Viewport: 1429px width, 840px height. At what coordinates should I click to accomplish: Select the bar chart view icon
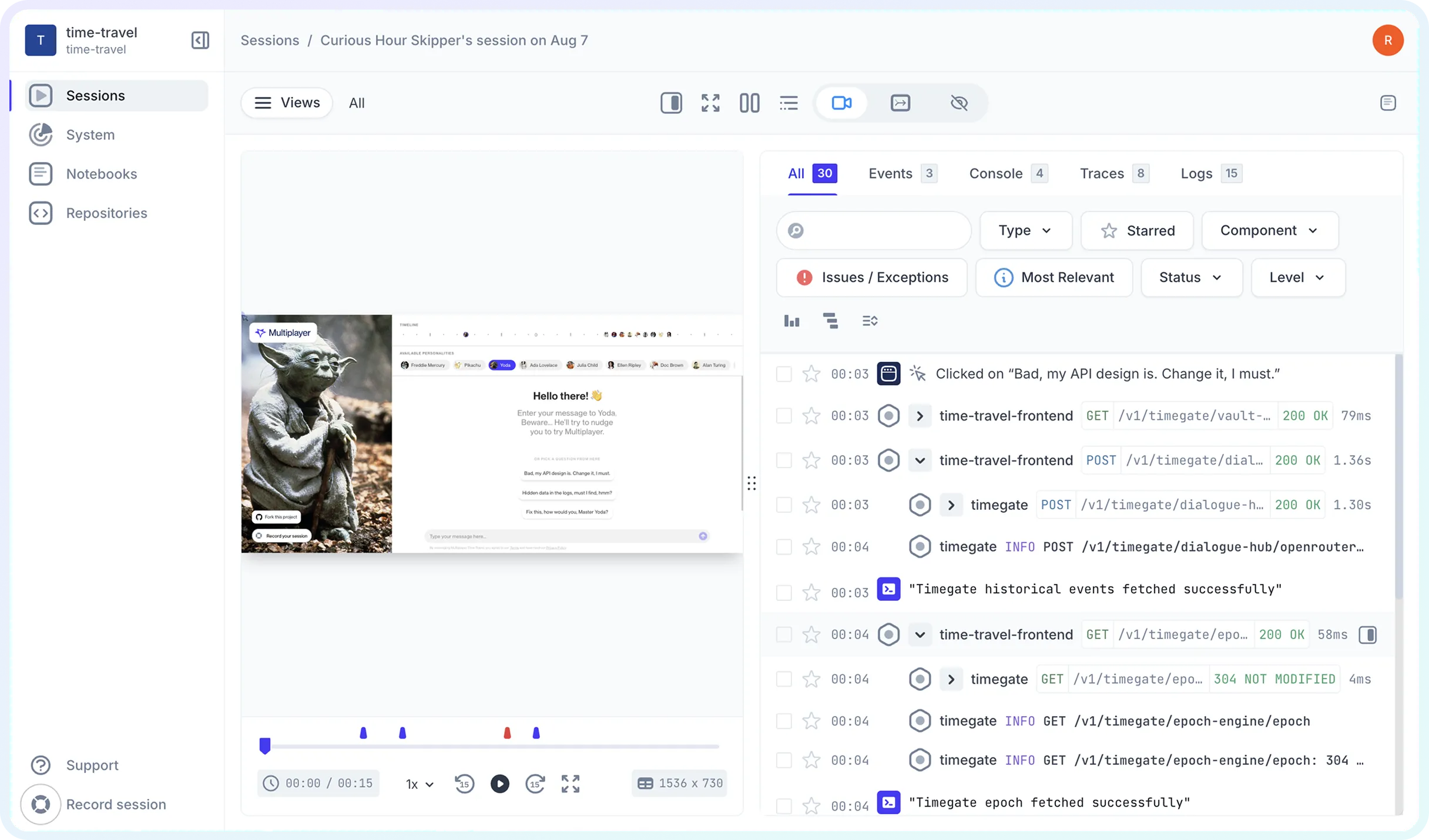(x=791, y=321)
